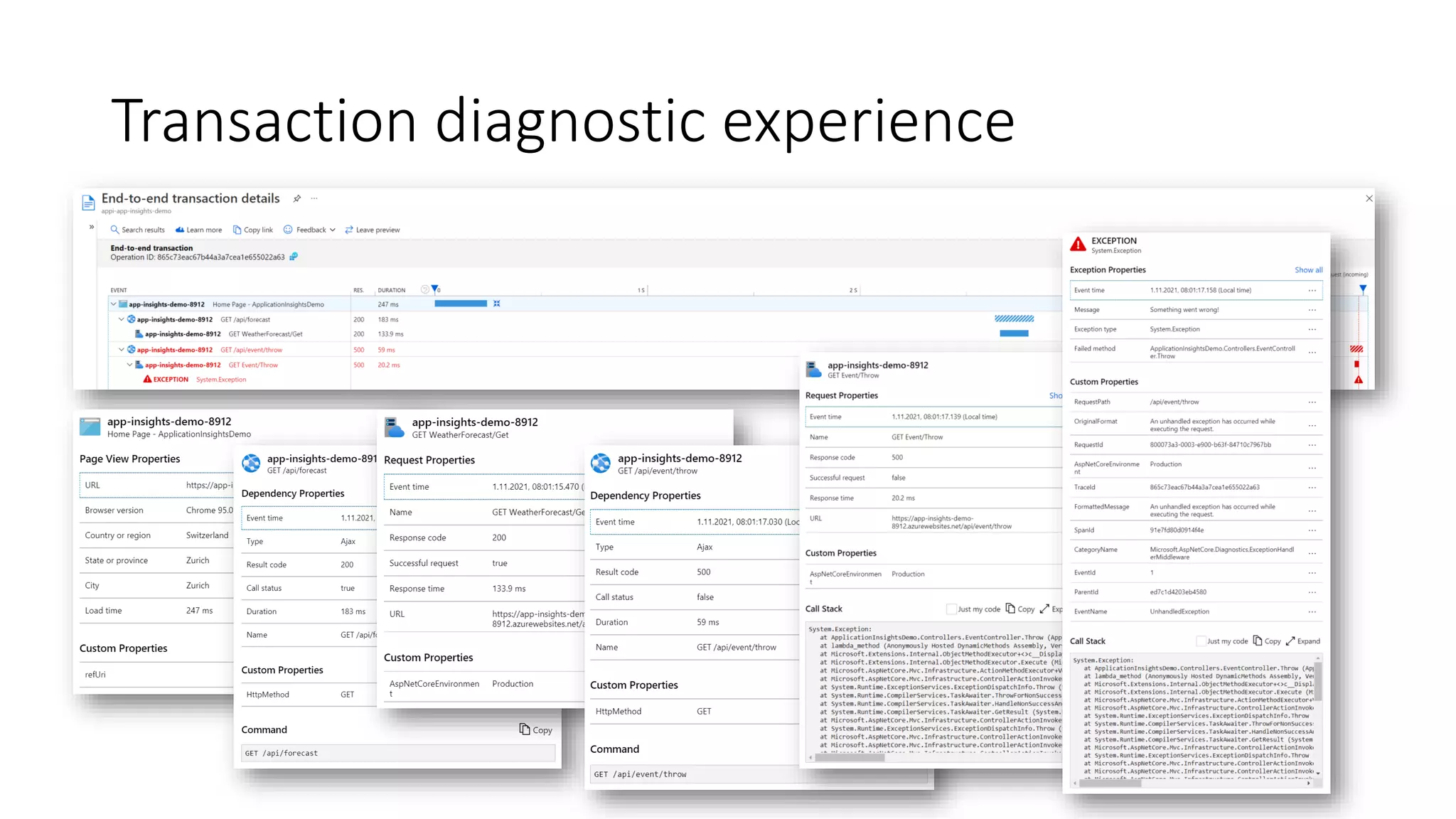The image size is (1456, 819).
Task: Open the ellipsis menu on the EventId row
Action: pos(1312,573)
